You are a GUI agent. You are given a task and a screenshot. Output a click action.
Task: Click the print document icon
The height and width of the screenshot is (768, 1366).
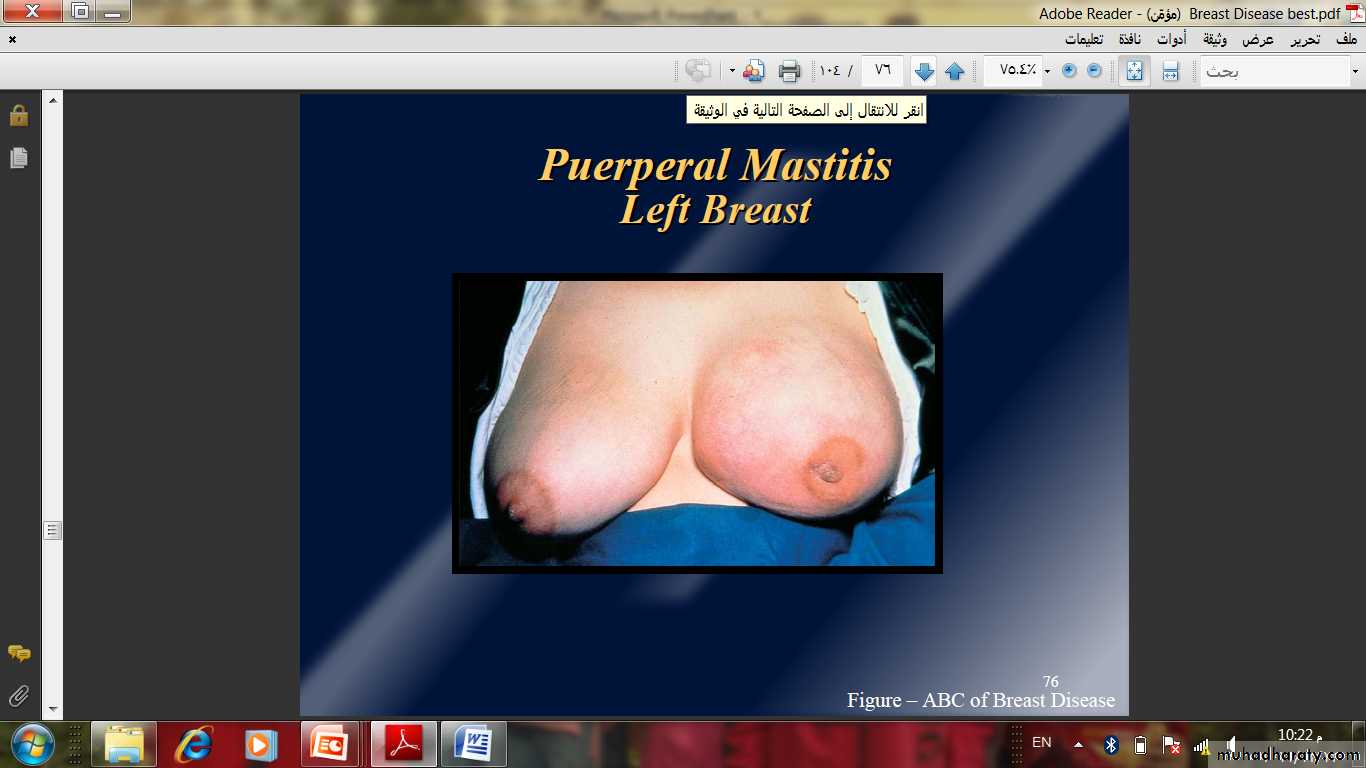[790, 71]
